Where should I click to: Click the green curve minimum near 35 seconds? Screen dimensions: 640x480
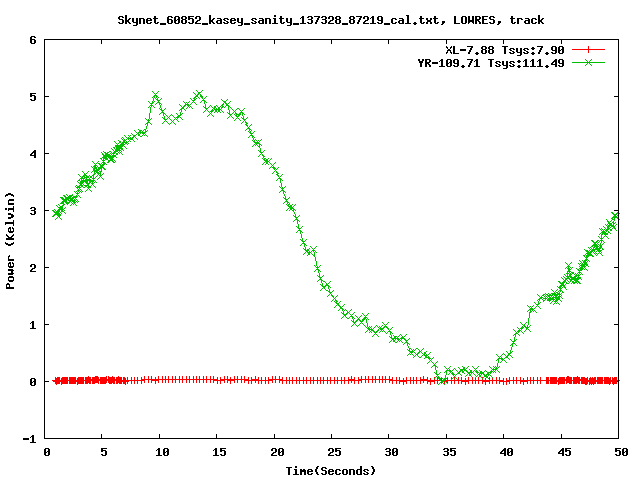click(442, 380)
